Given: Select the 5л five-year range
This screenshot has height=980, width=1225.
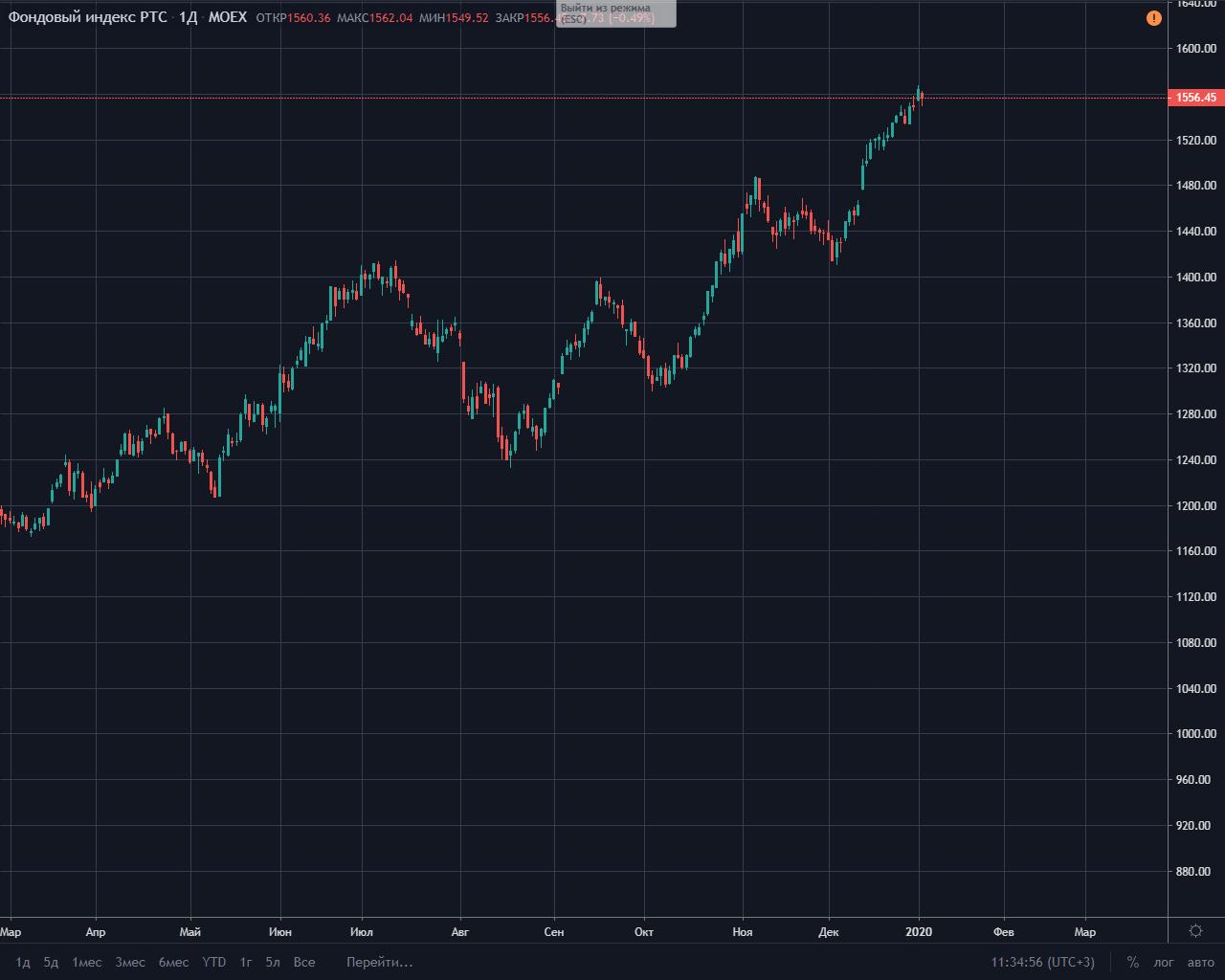Looking at the screenshot, I should point(273,962).
